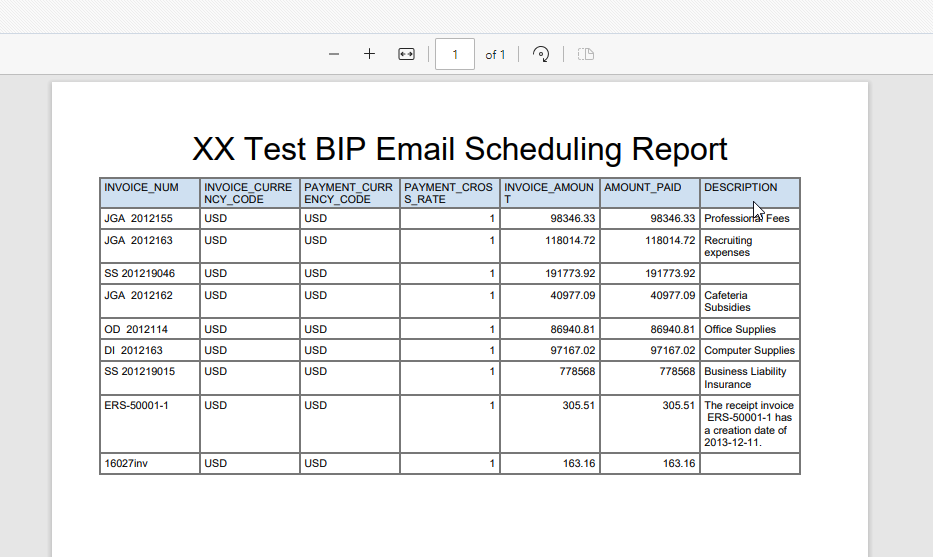Select report title XX Test BIP Email Scheduling Report

coord(460,149)
